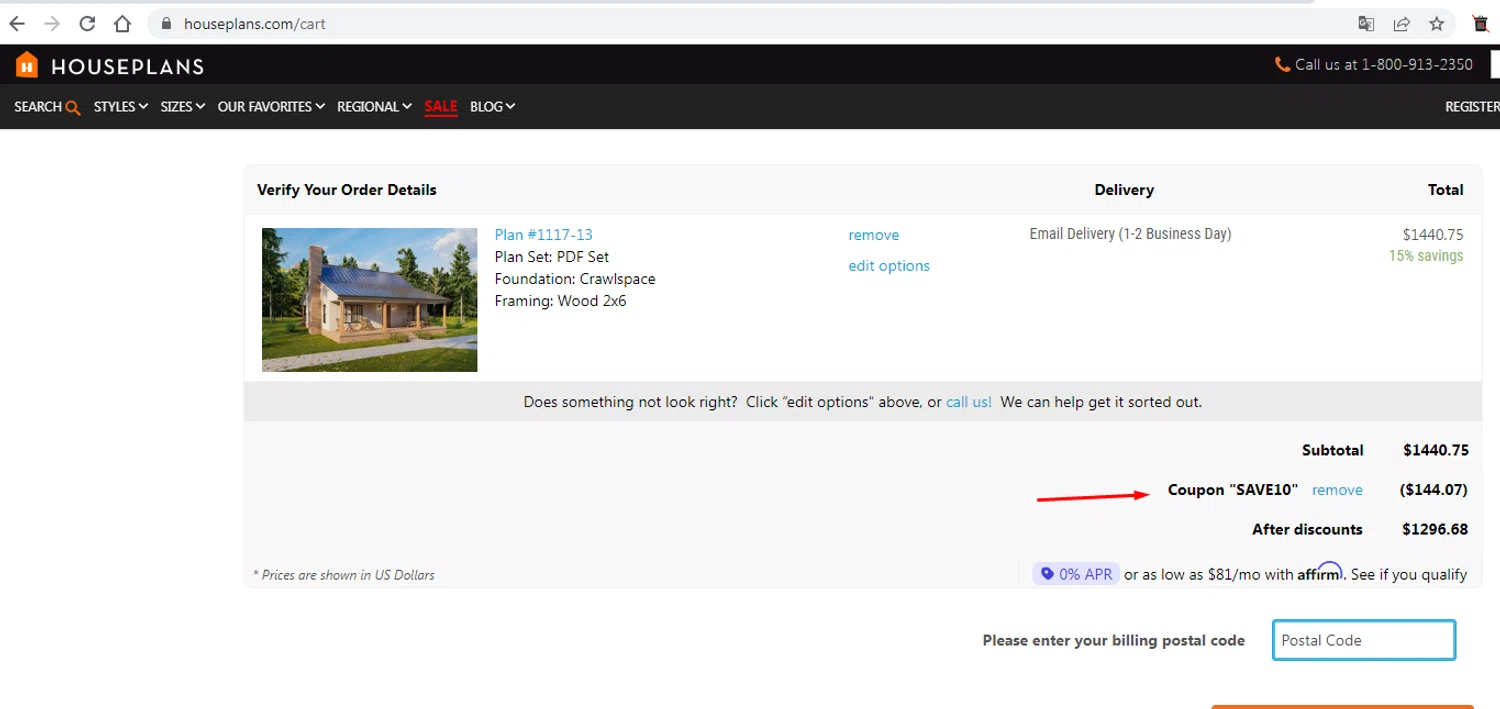Image resolution: width=1500 pixels, height=709 pixels.
Task: Click the red trash extension icon
Action: (x=1481, y=24)
